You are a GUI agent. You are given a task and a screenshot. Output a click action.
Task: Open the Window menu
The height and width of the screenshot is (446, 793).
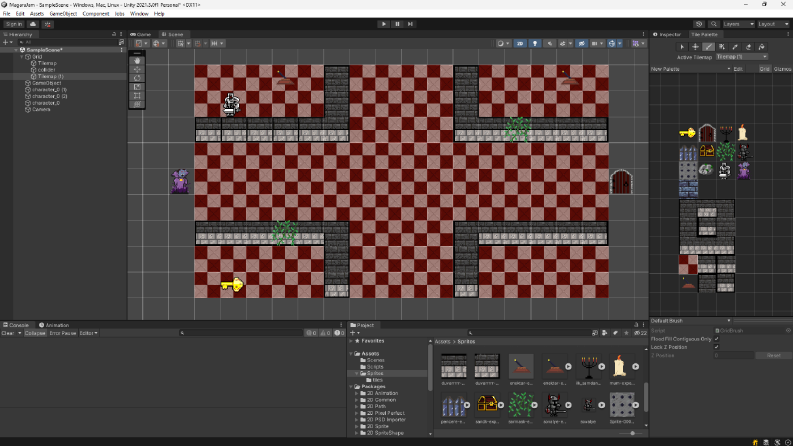coord(139,14)
